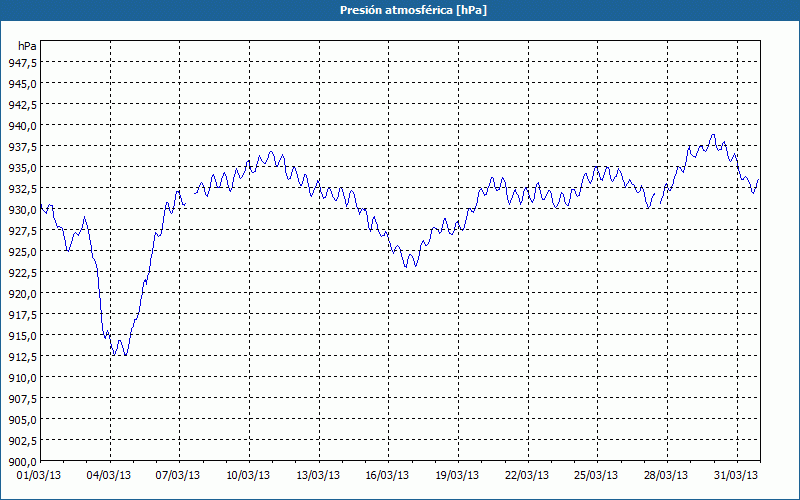Select the 927,5 y-axis tick label
The width and height of the screenshot is (800, 500).
click(22, 231)
